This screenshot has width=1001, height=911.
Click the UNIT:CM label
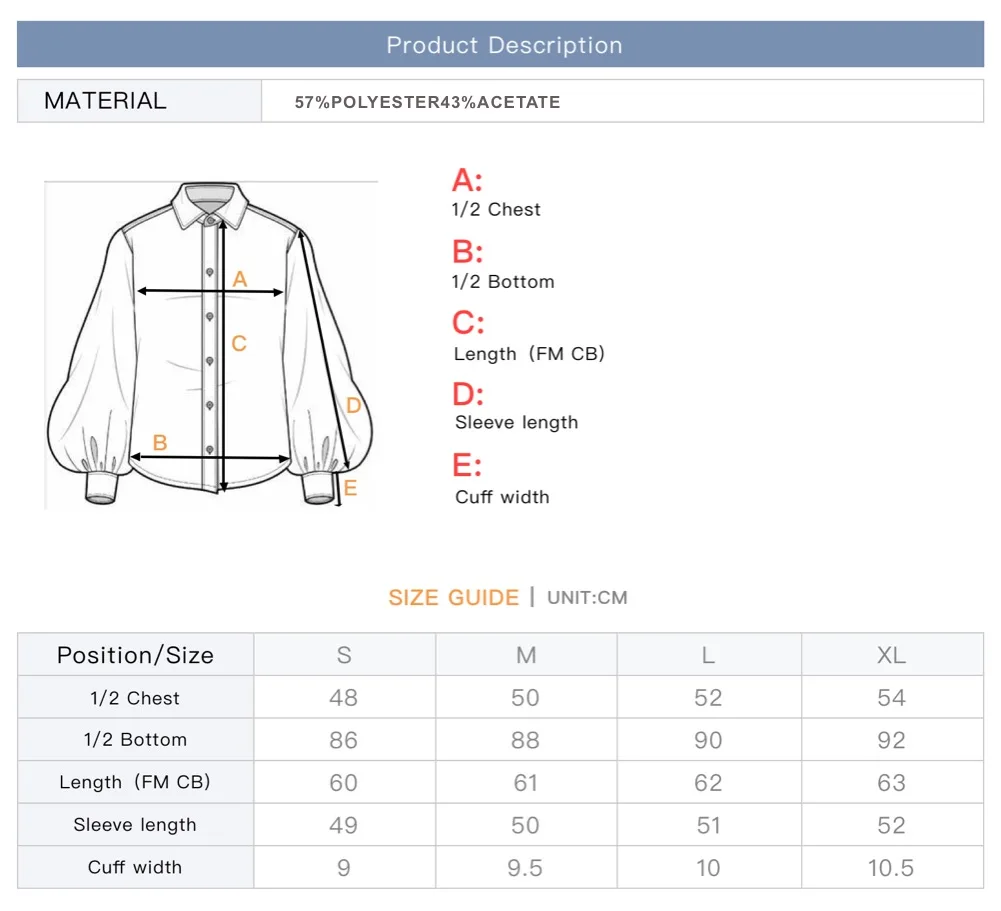tap(587, 598)
